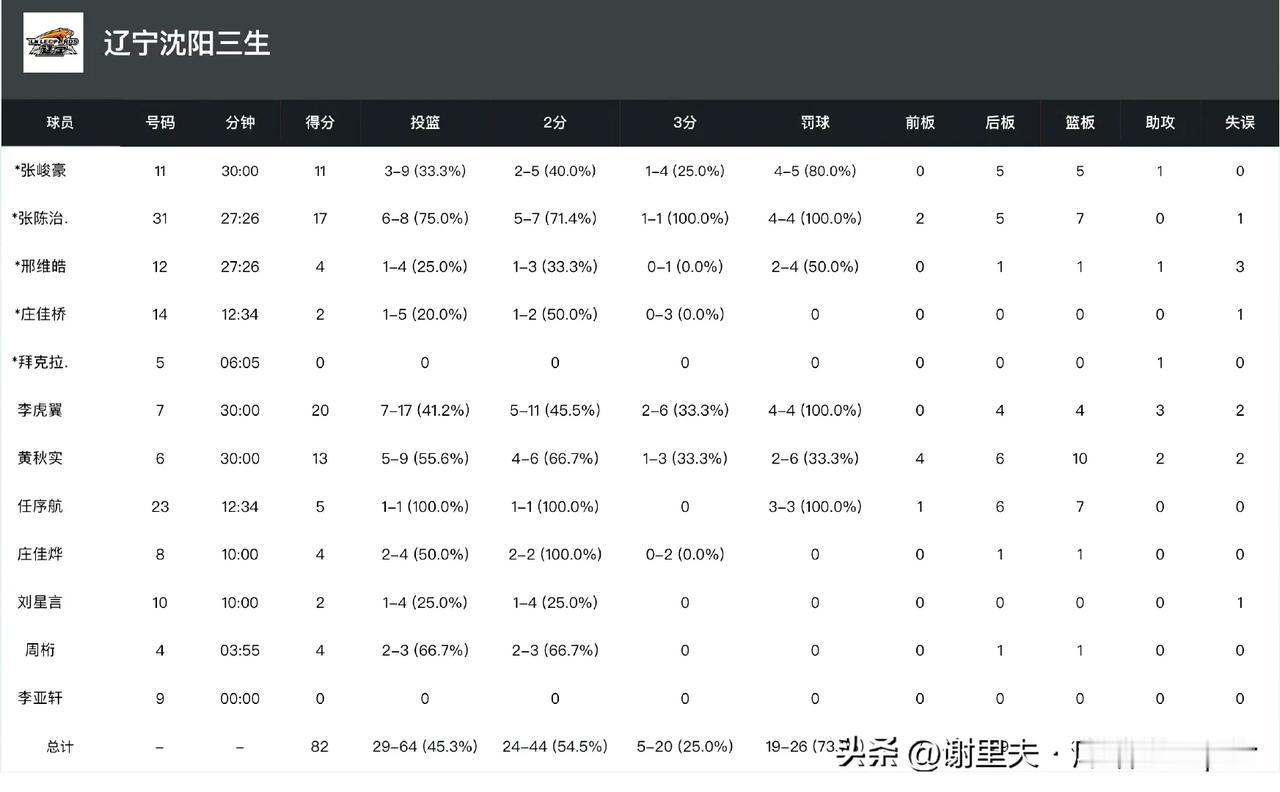
Task: Click player name *庄佳桥
Action: point(41,314)
